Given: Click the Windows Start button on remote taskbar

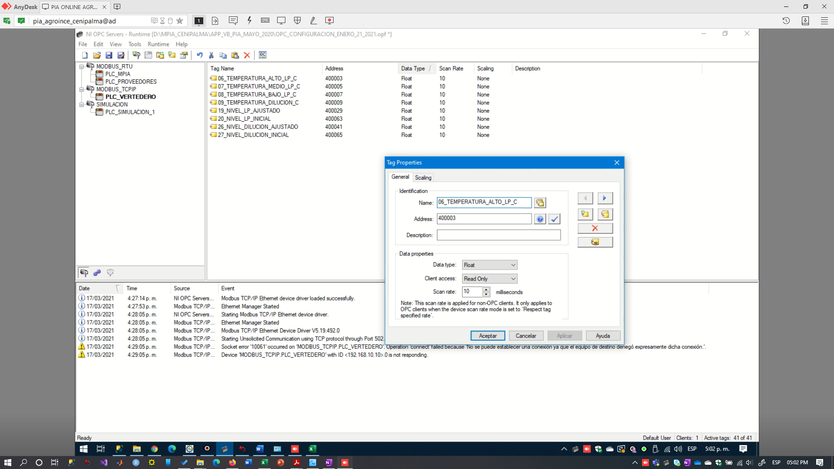Looking at the screenshot, I should coord(84,449).
